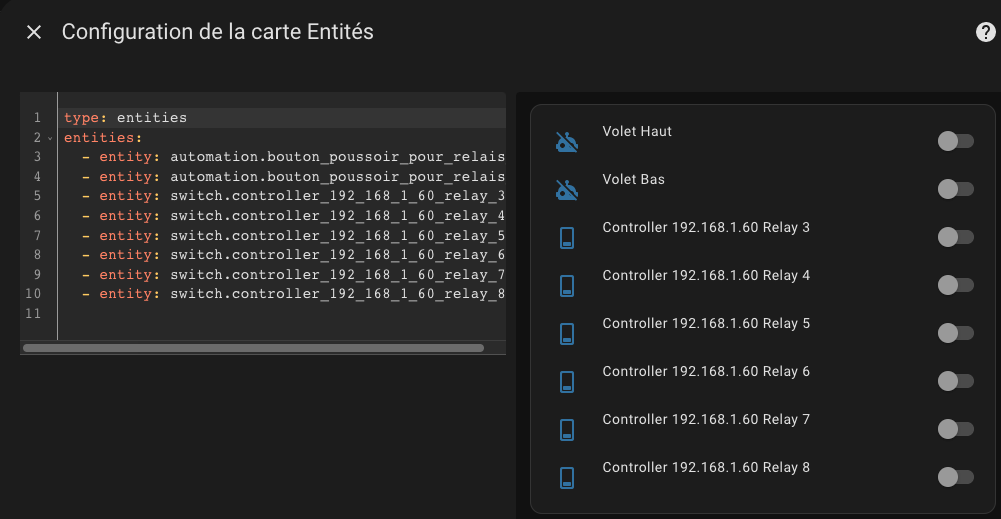Click the Relay 4 switch icon

click(x=567, y=286)
